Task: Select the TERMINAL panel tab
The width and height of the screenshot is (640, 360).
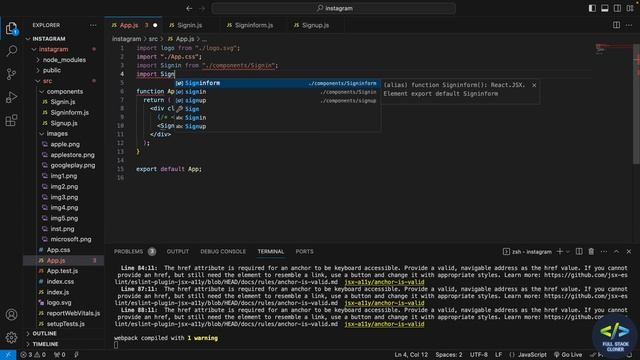Action: pos(271,251)
